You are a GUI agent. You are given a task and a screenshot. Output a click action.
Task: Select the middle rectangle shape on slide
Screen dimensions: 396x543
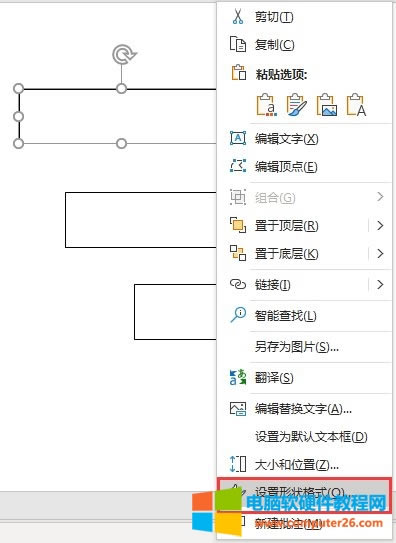click(141, 220)
